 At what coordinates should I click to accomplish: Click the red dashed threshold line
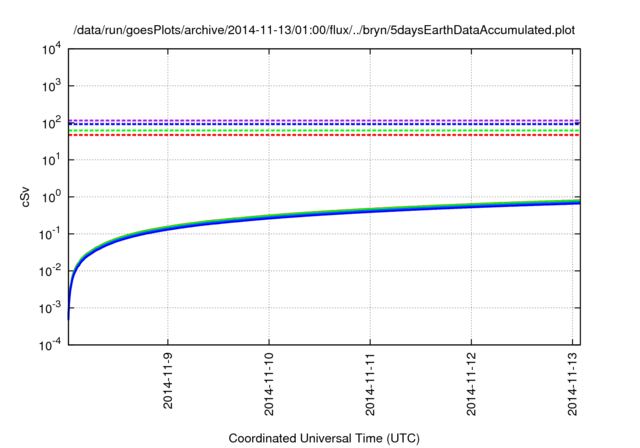tap(324, 135)
